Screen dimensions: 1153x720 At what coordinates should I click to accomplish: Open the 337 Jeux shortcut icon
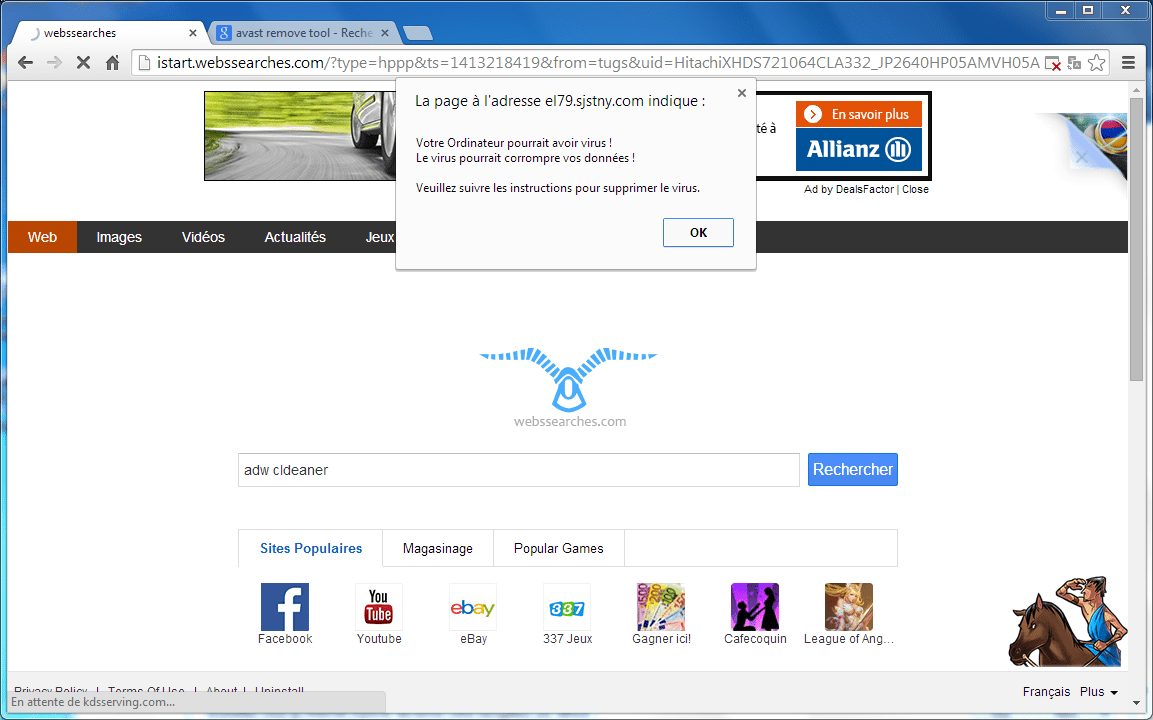567,607
